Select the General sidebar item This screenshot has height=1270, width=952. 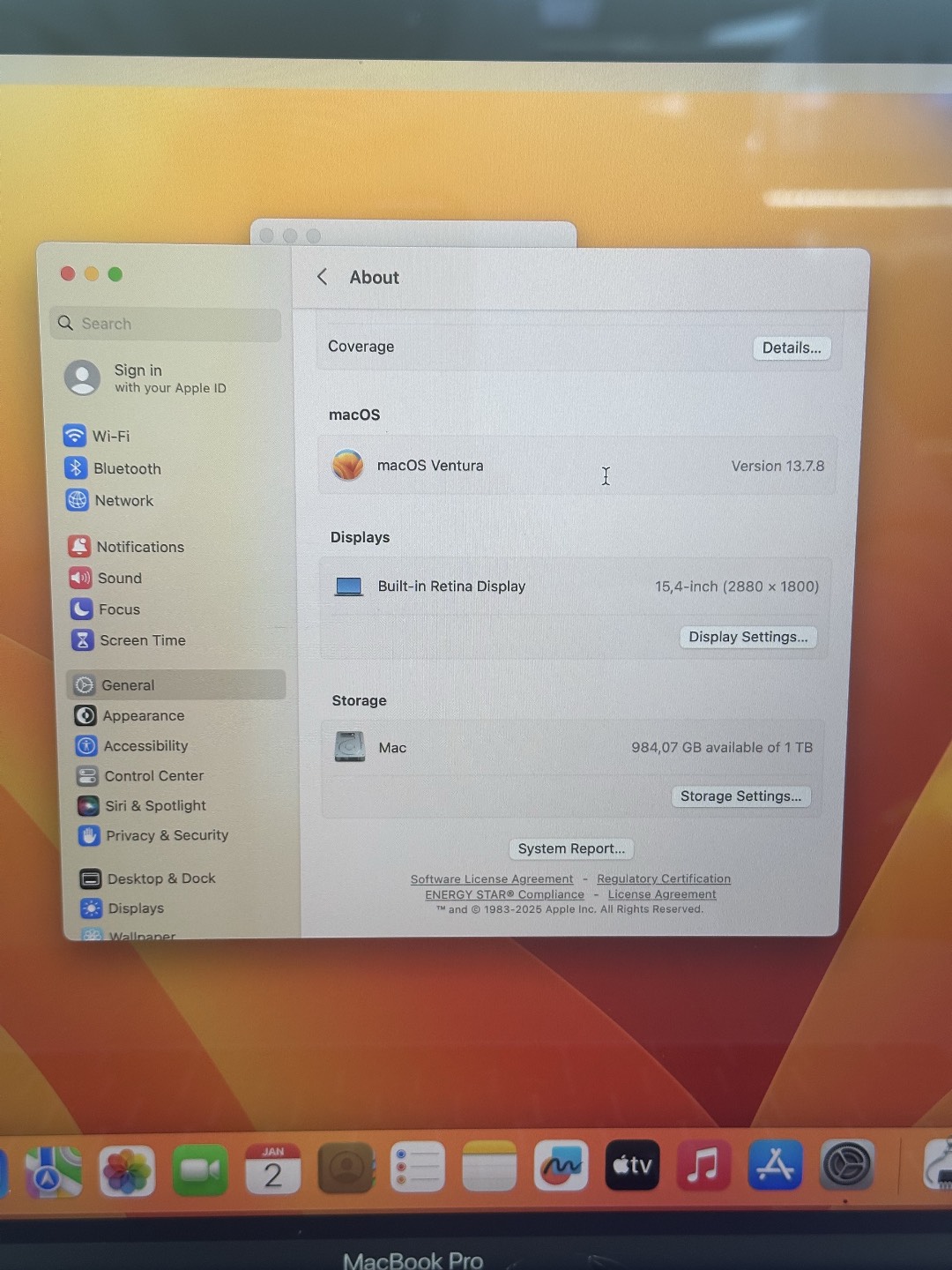pos(176,685)
